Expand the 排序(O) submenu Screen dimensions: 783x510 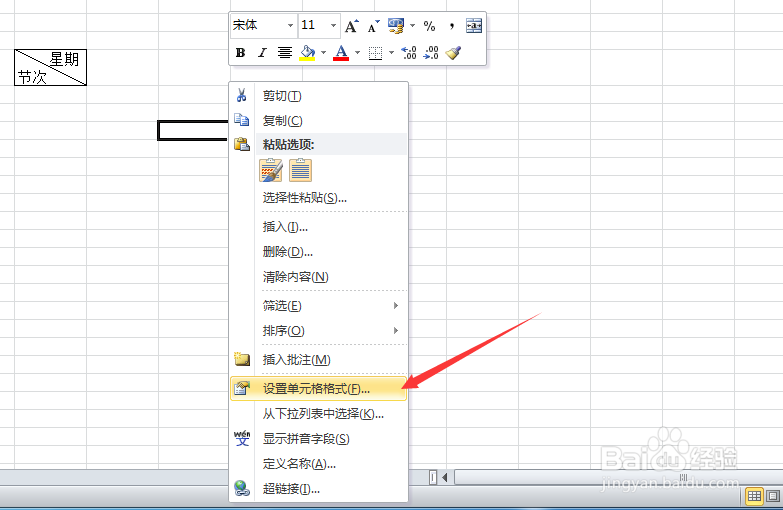319,331
